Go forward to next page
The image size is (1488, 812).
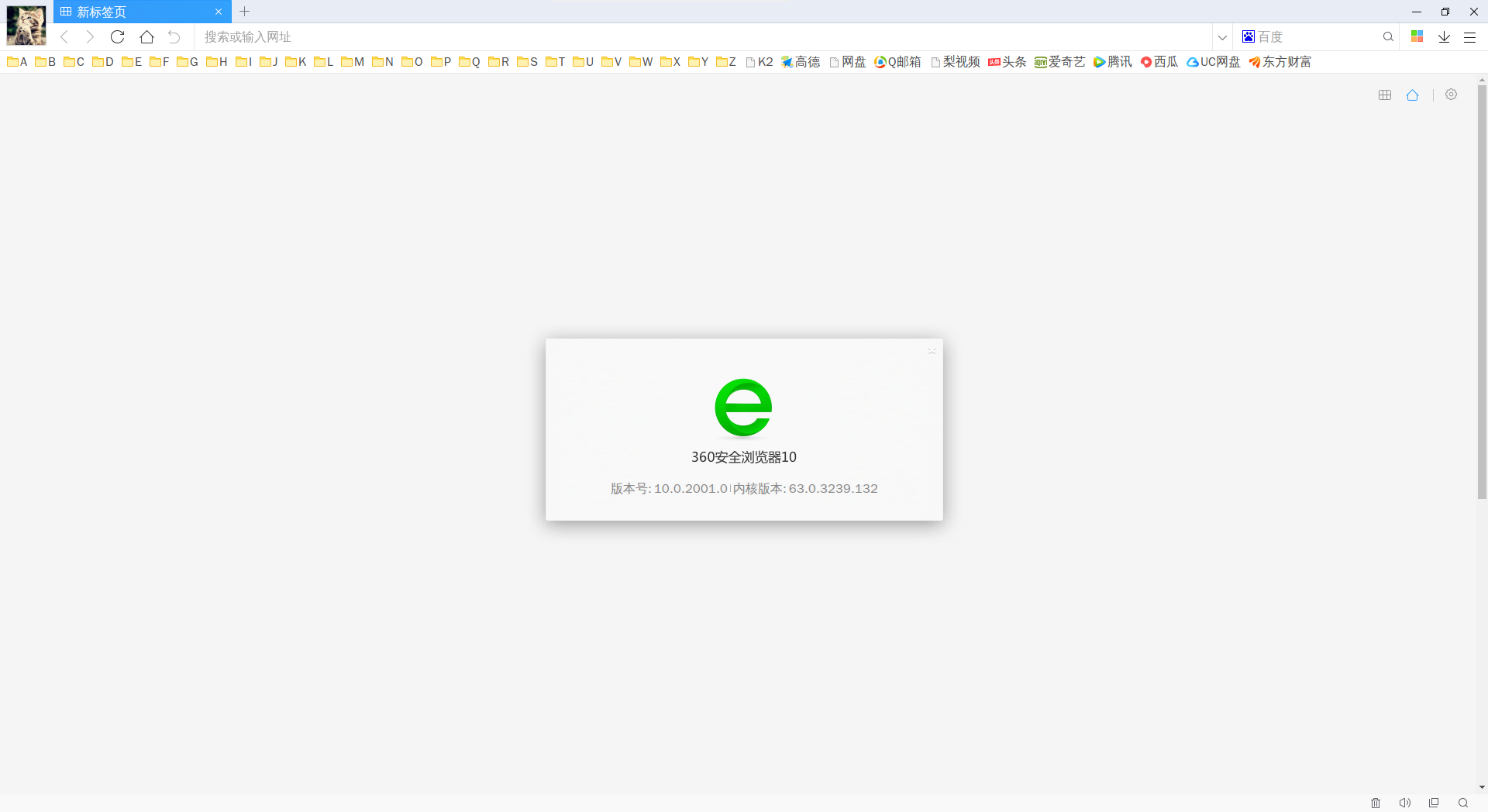(x=90, y=36)
